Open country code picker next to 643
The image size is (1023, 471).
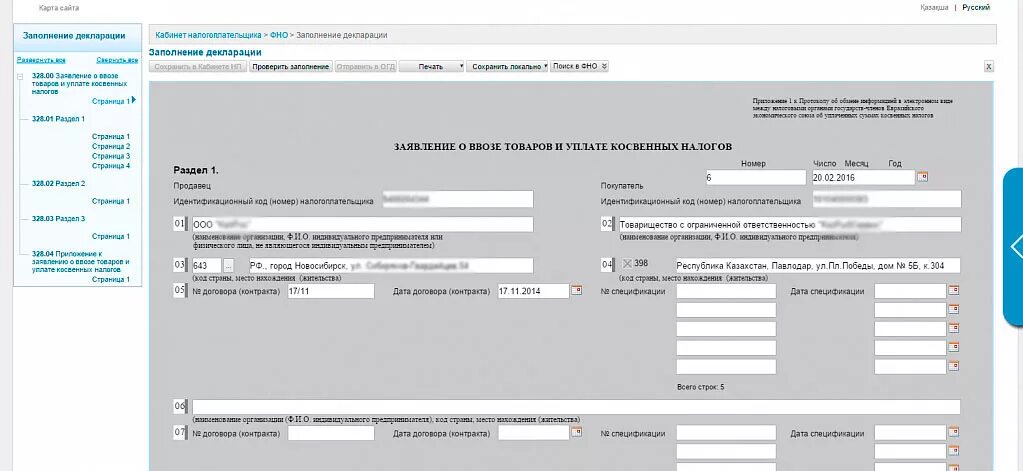pos(228,266)
